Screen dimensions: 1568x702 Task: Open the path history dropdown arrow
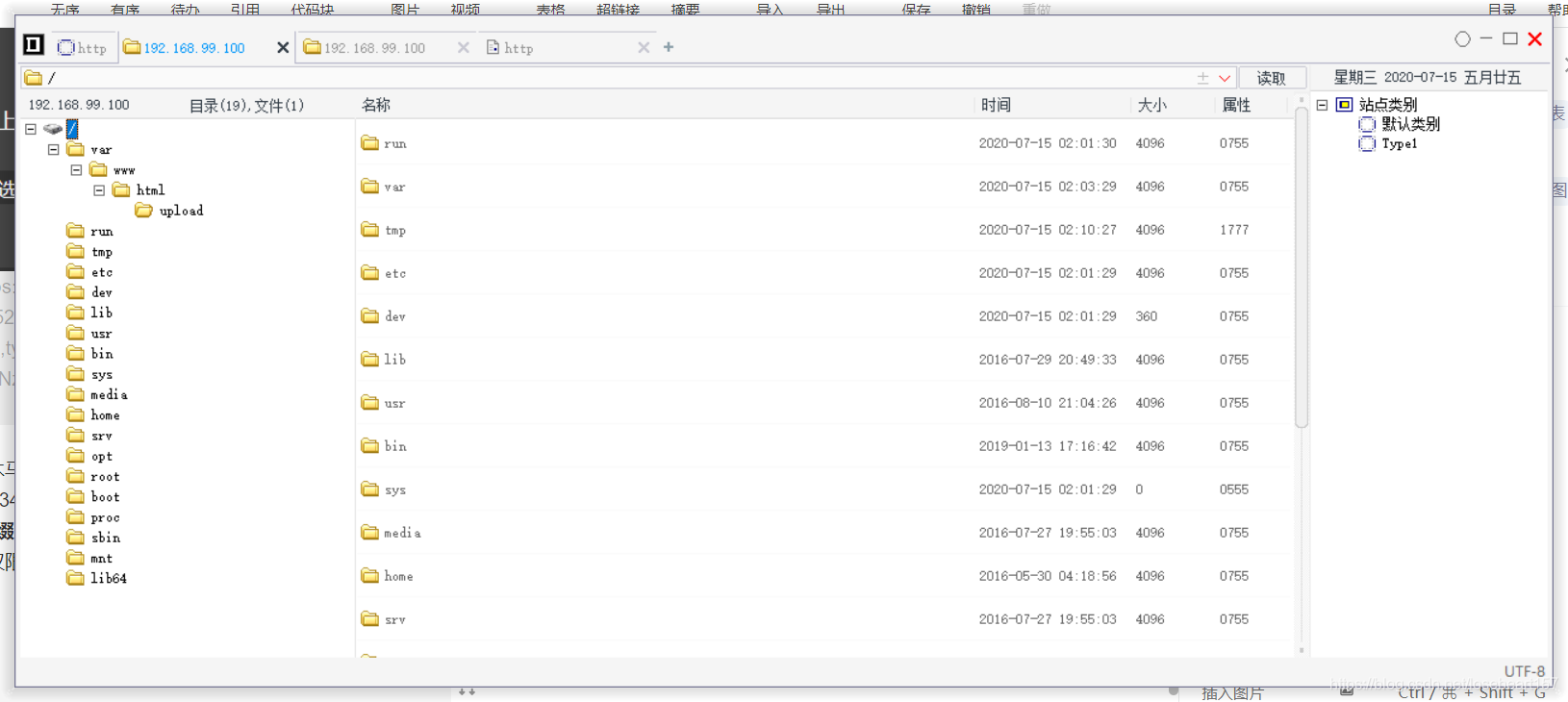tap(1225, 78)
